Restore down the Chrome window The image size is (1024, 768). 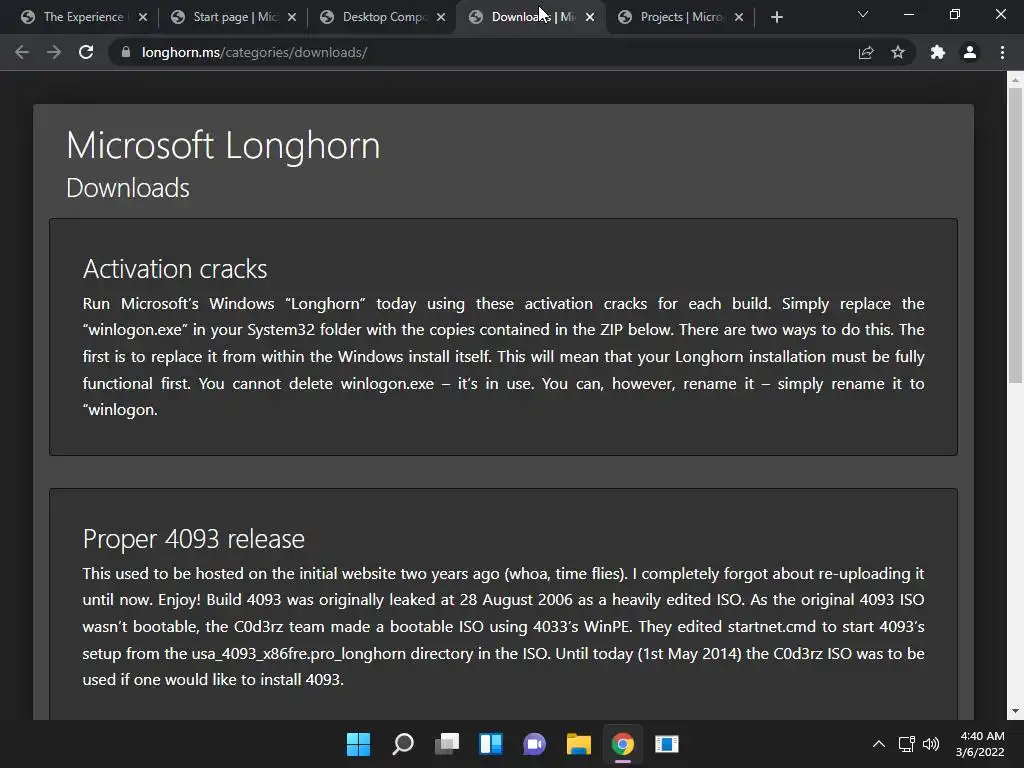point(955,14)
